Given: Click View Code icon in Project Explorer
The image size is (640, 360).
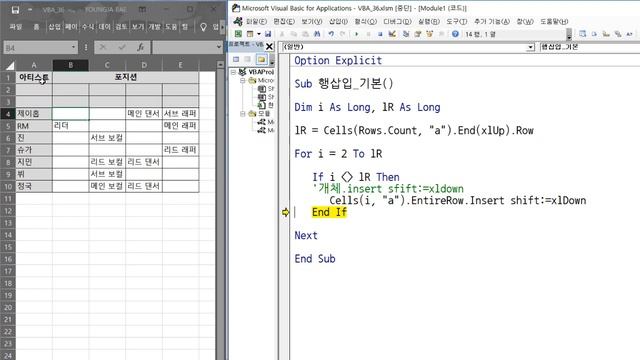Looking at the screenshot, I should (x=236, y=60).
